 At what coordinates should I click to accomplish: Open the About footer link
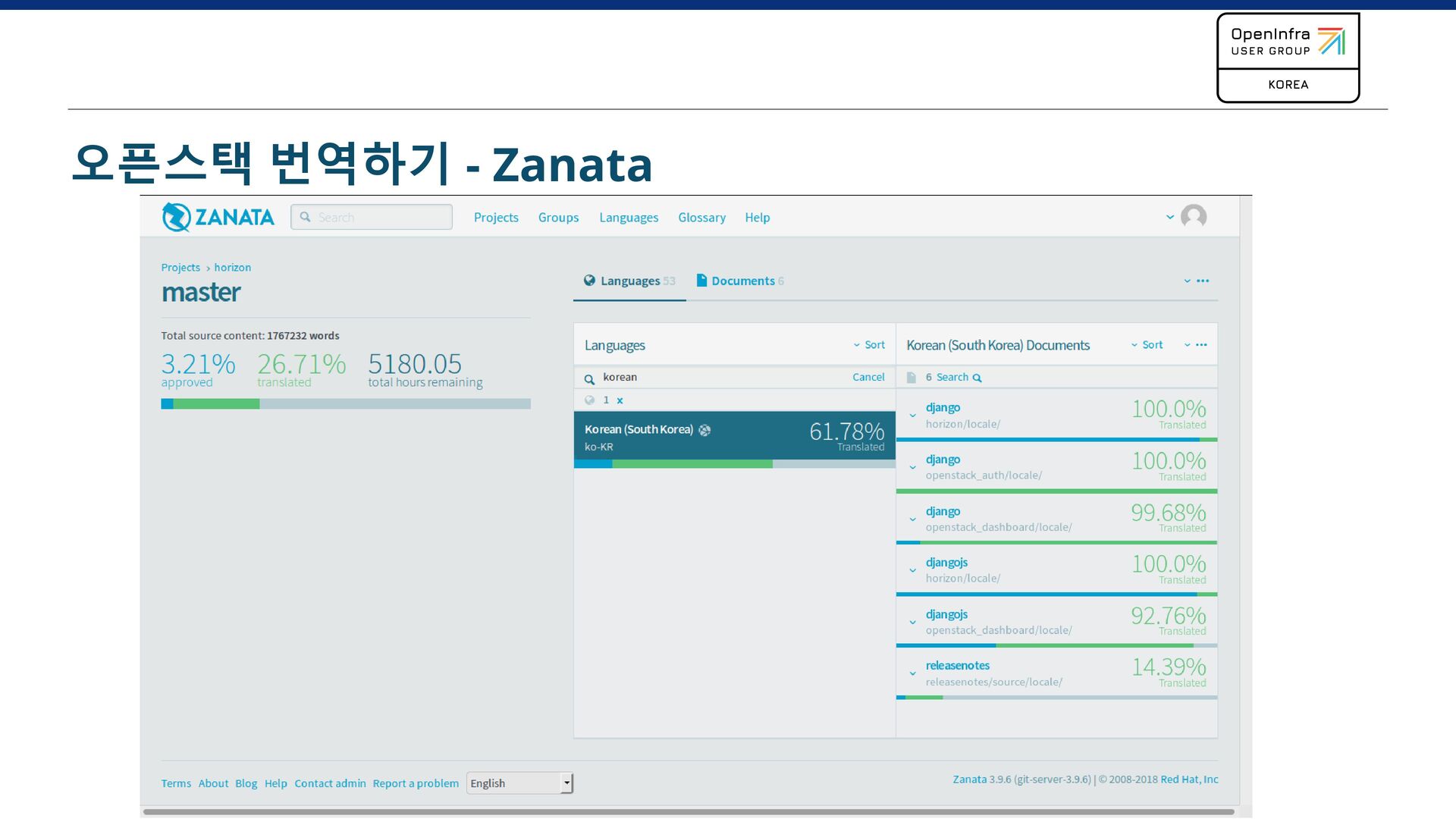tap(213, 783)
